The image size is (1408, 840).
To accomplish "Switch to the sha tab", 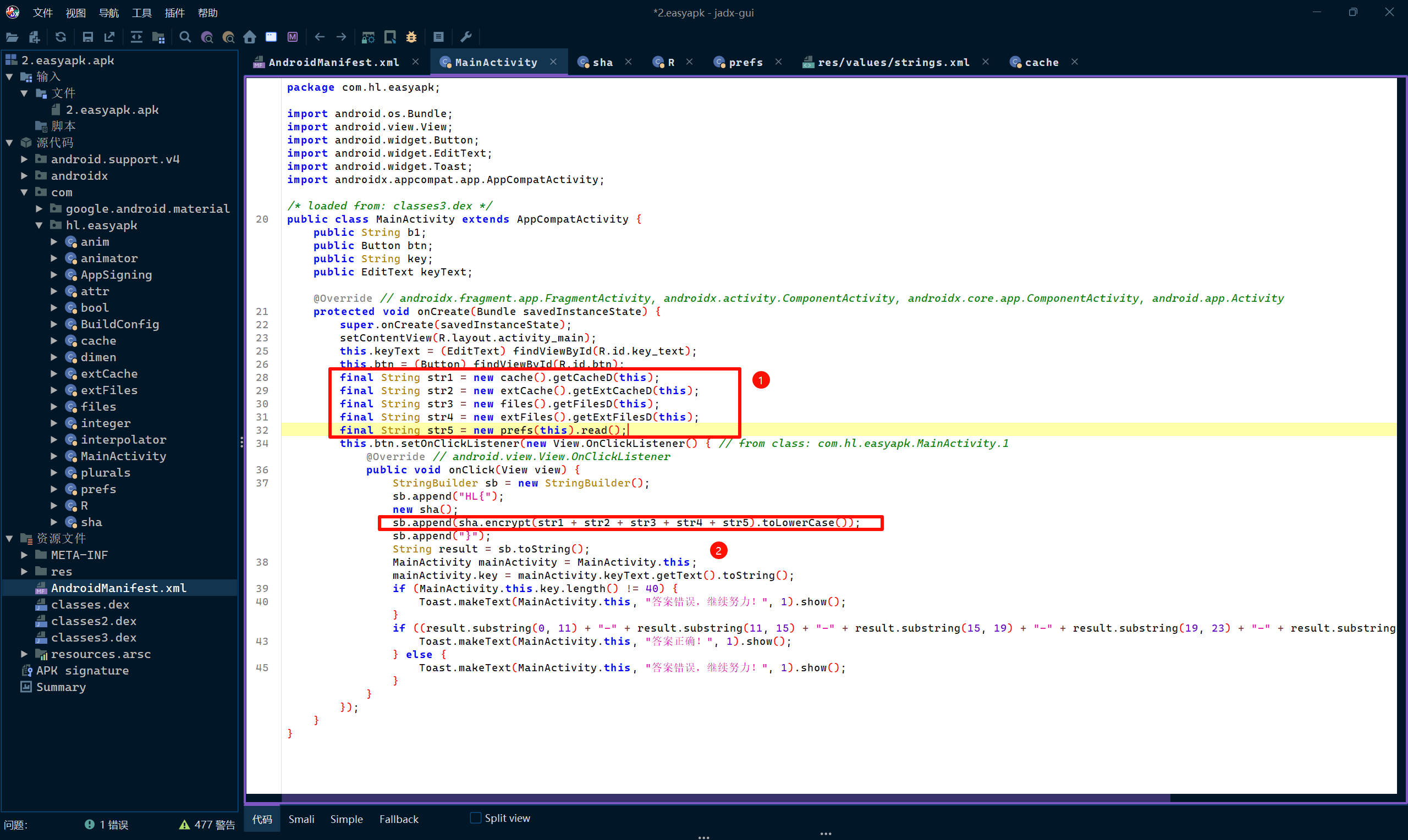I will pos(602,62).
